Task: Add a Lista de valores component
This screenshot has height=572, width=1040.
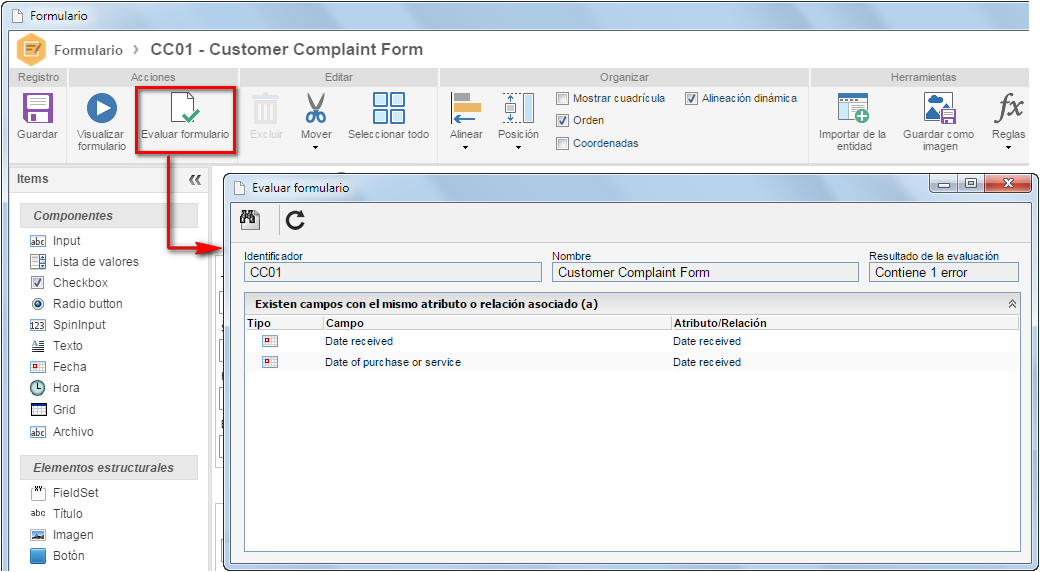Action: [85, 261]
